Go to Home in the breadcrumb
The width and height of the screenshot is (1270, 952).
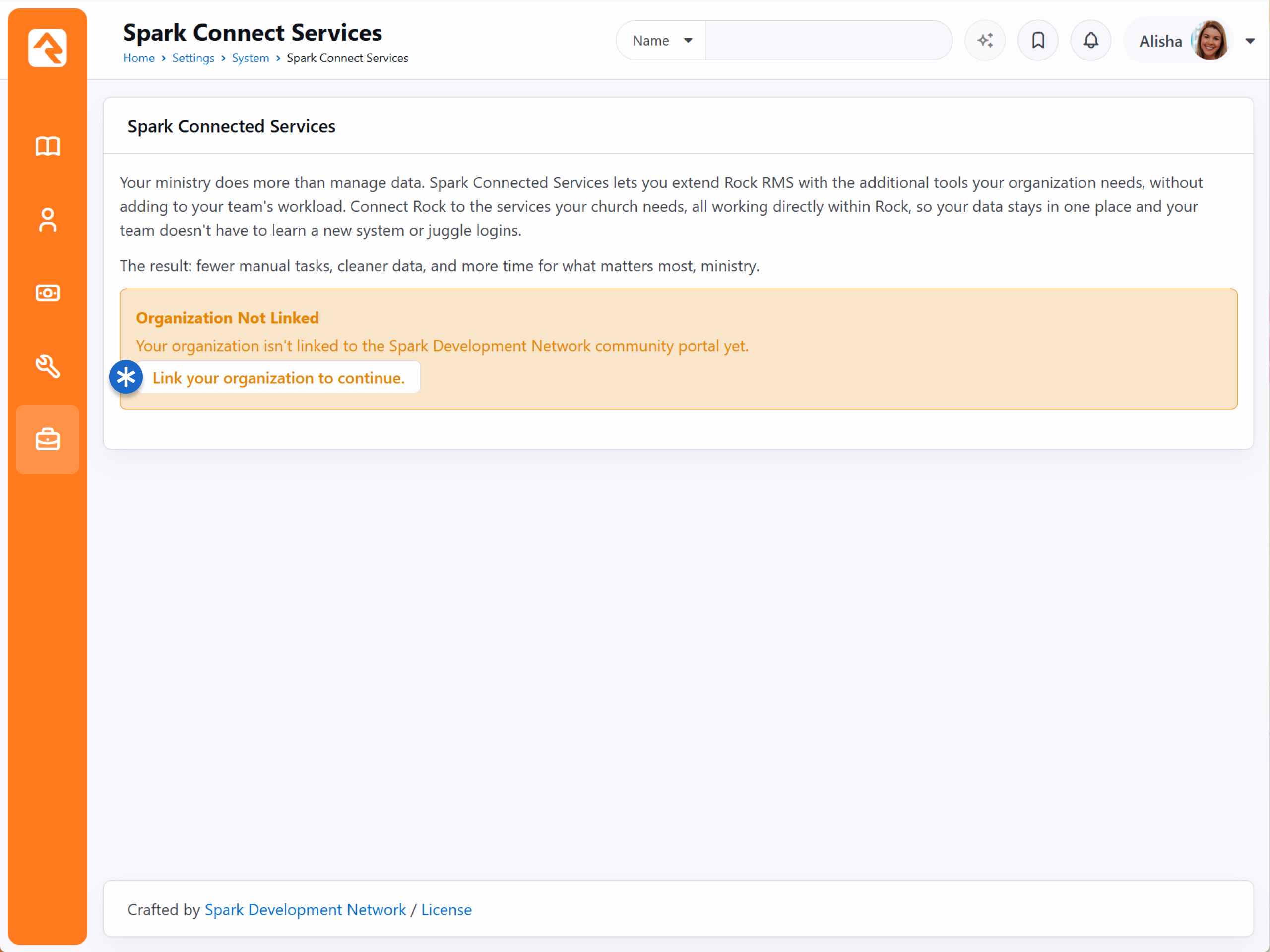pos(138,58)
